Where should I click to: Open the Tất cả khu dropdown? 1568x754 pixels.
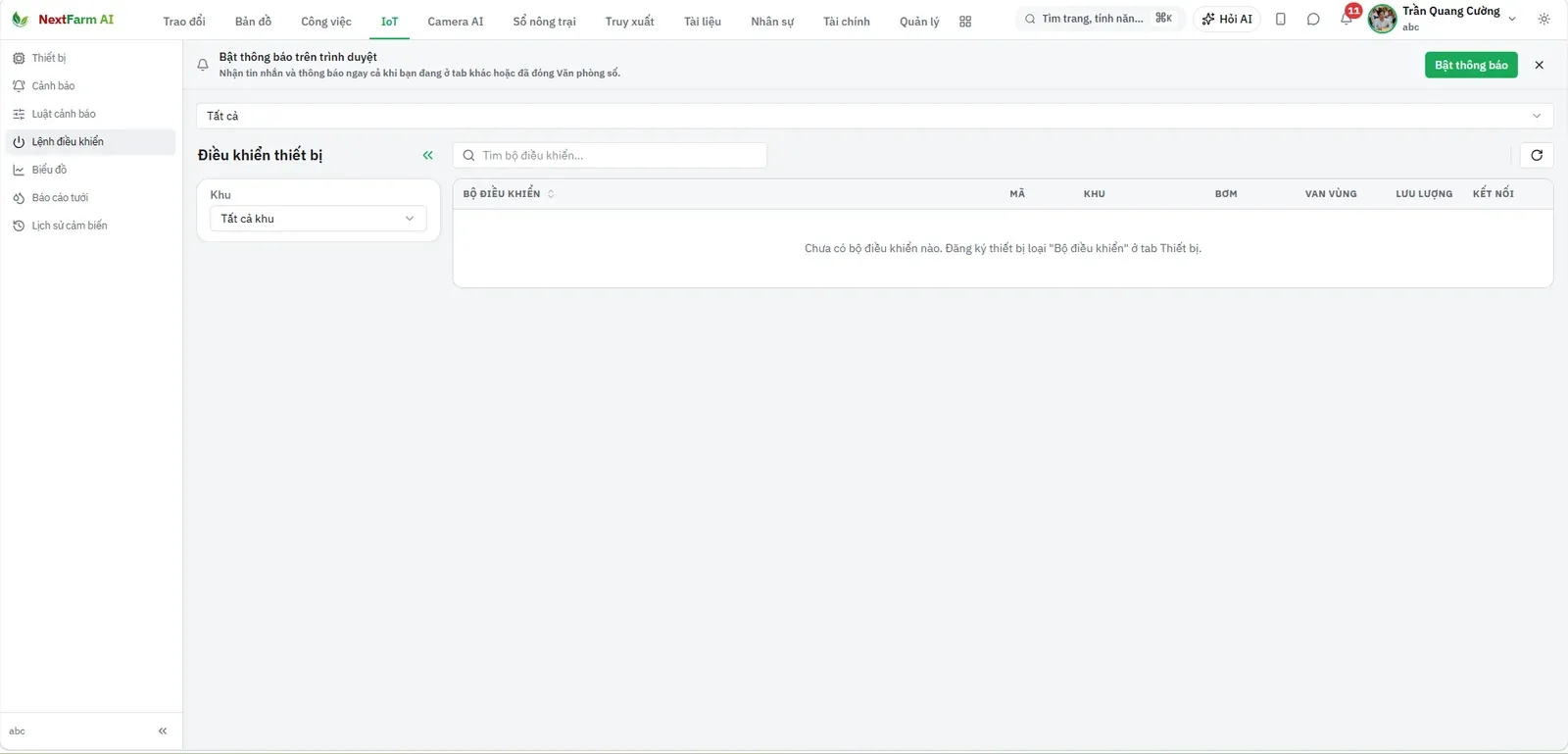point(318,219)
